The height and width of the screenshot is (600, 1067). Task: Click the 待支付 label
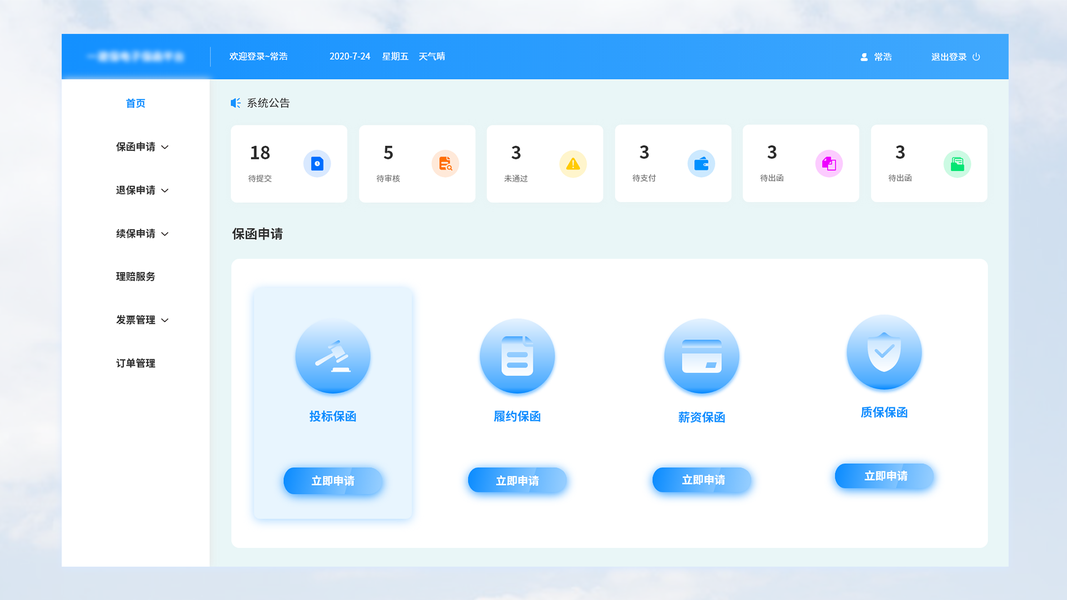(644, 178)
